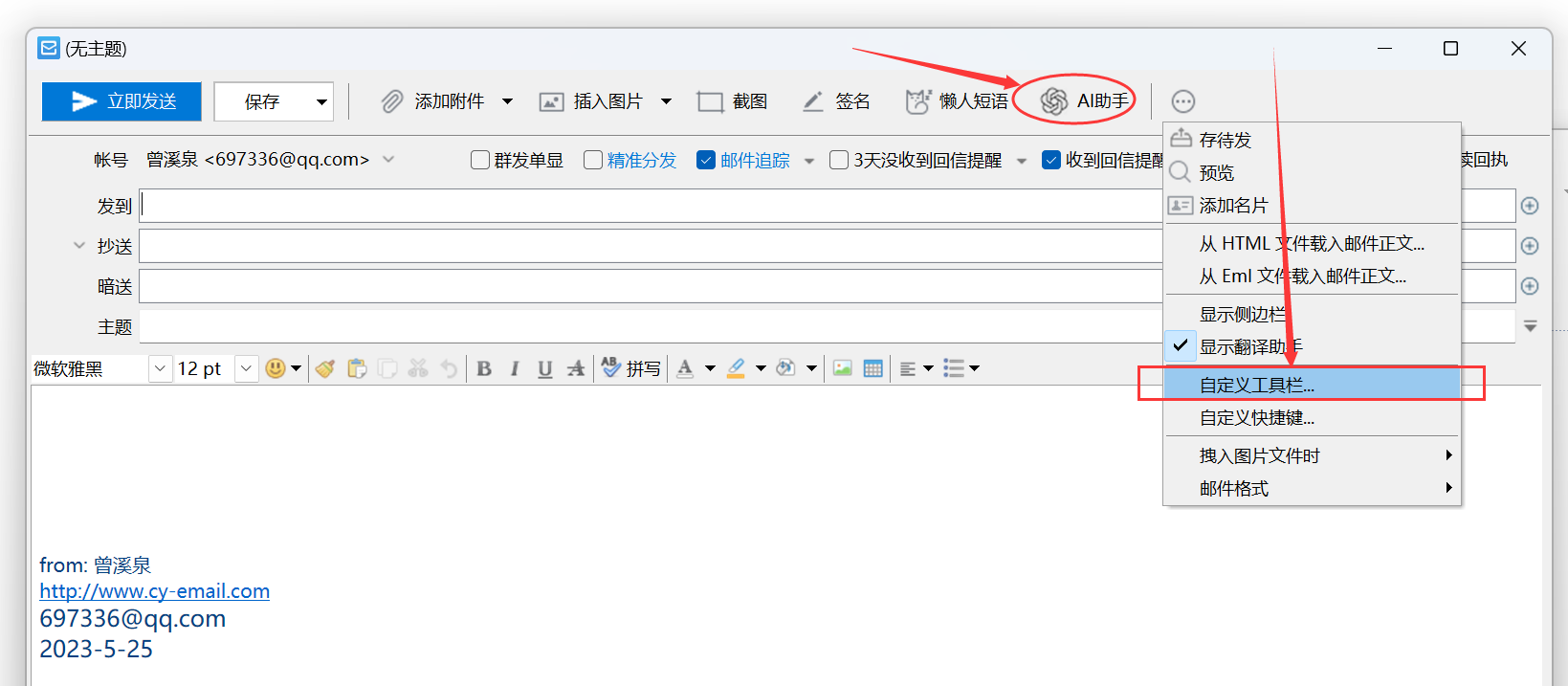Tick the 3天没收到回信提醒 checkbox
This screenshot has height=686, width=1568.
tap(839, 160)
